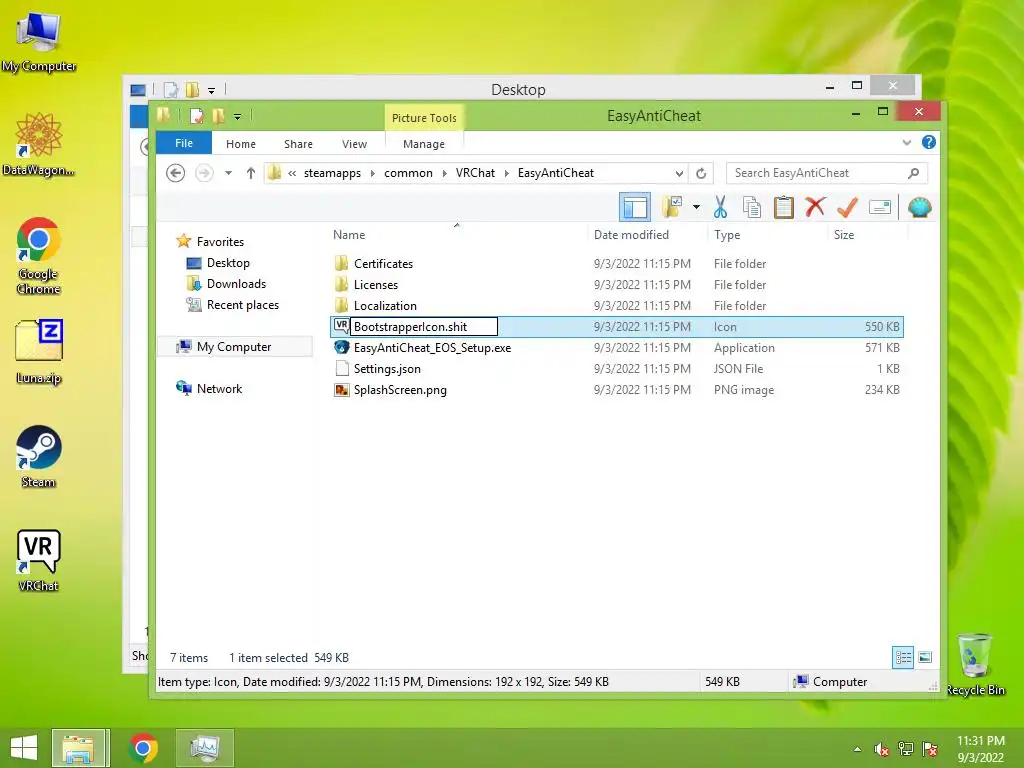Select the Licenses folder
This screenshot has width=1024, height=768.
point(376,285)
